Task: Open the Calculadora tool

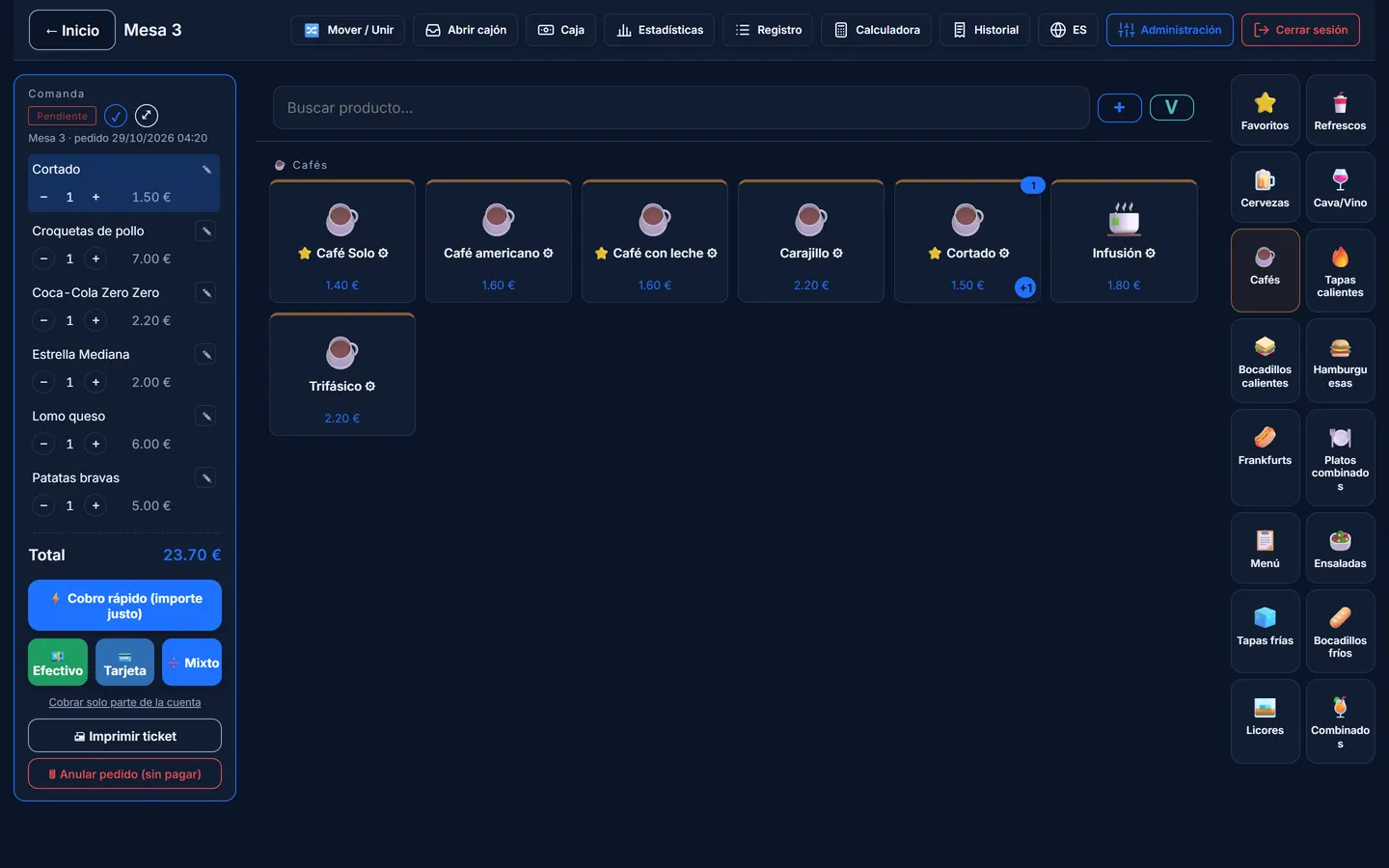Action: 877,30
